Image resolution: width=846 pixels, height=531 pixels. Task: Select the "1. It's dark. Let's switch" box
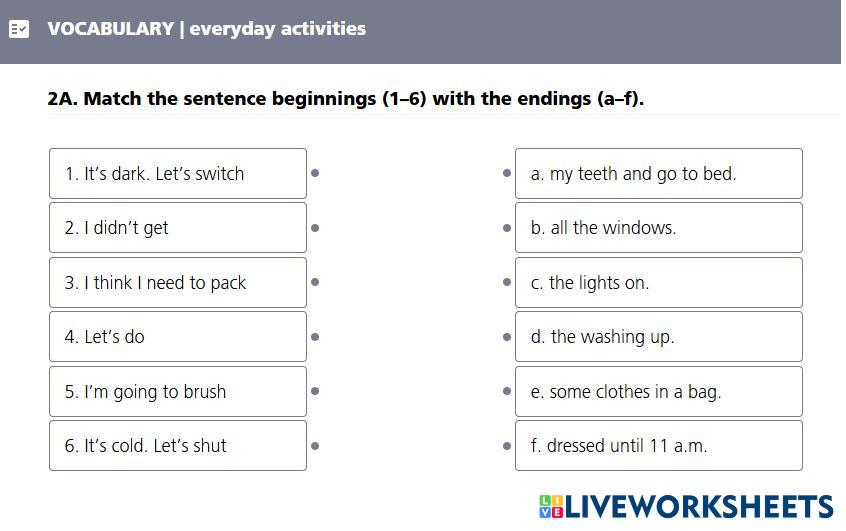click(178, 174)
